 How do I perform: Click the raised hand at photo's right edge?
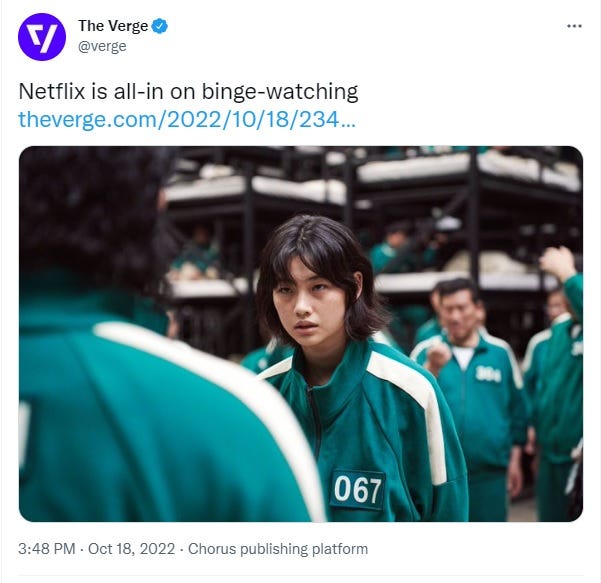click(x=559, y=262)
